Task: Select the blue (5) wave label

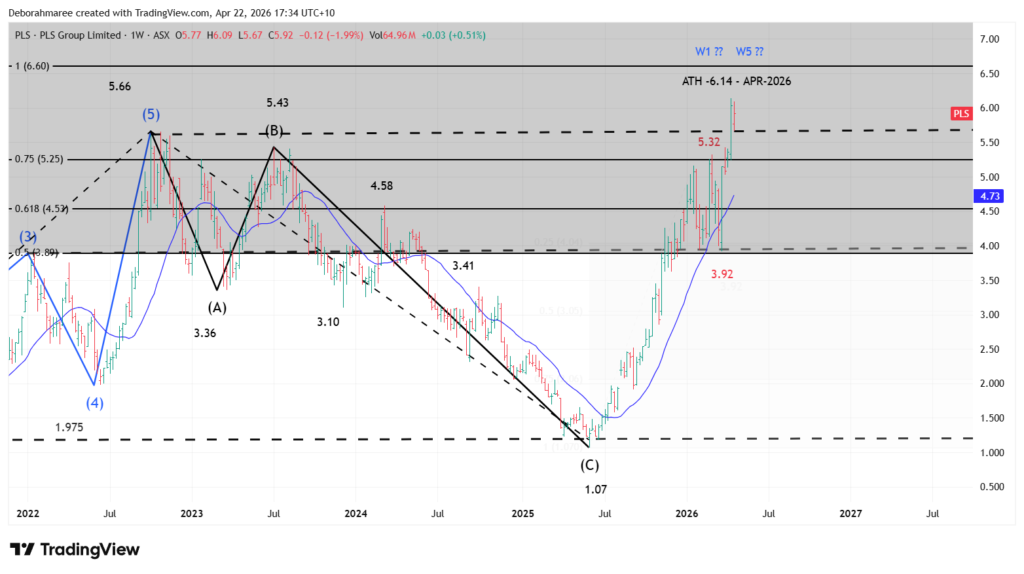Action: click(x=150, y=114)
